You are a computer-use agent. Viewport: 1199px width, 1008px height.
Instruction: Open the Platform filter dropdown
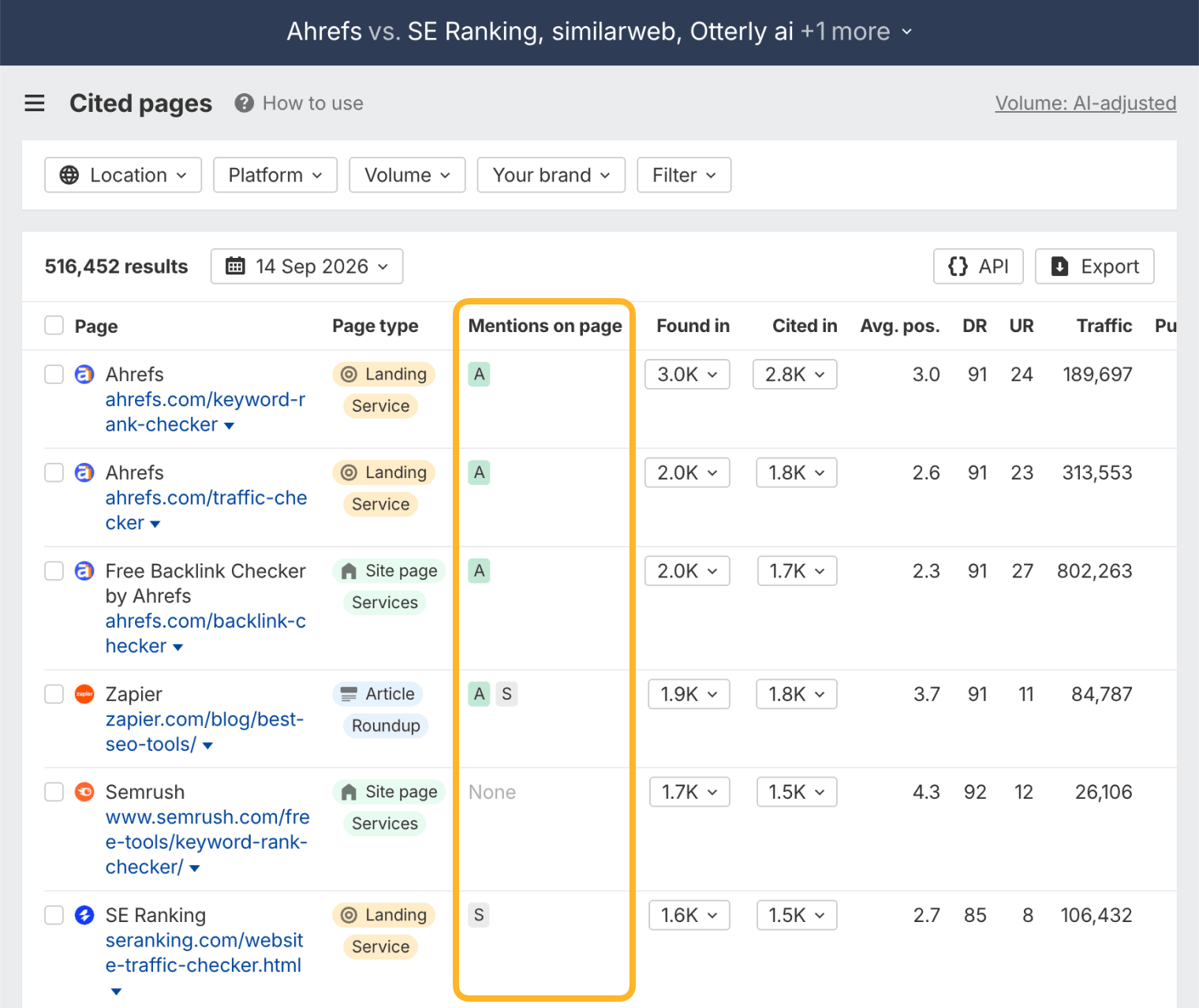(275, 175)
